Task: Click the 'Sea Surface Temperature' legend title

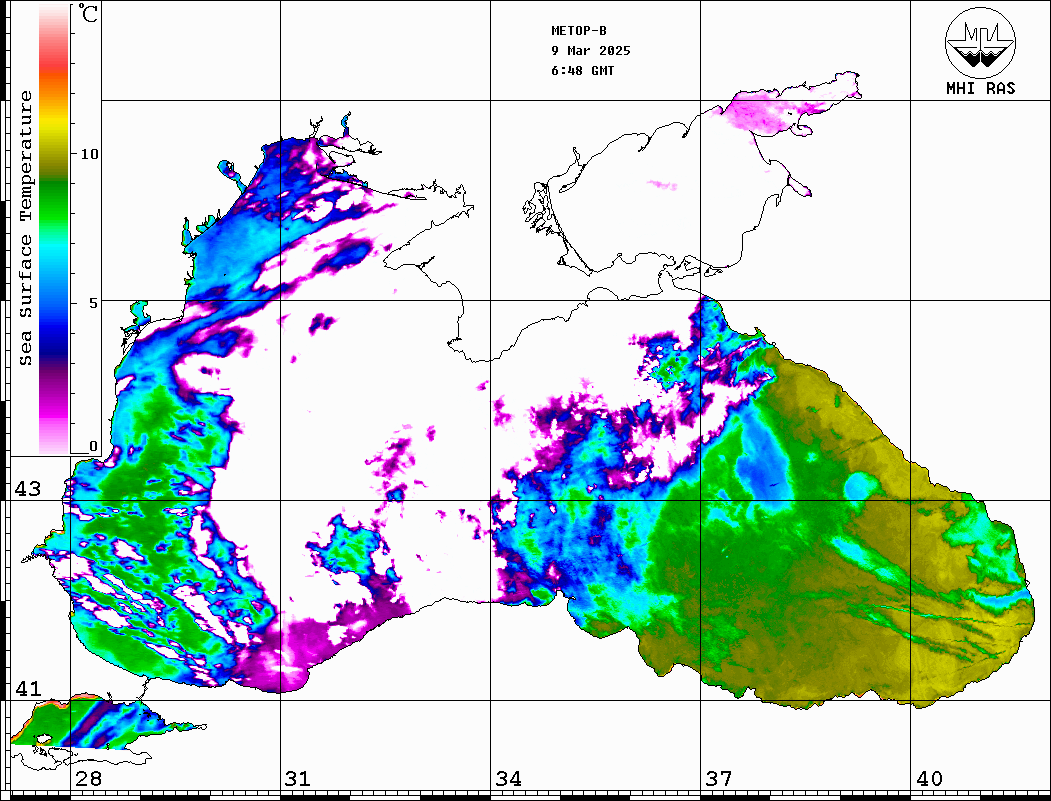Action: pyautogui.click(x=26, y=228)
